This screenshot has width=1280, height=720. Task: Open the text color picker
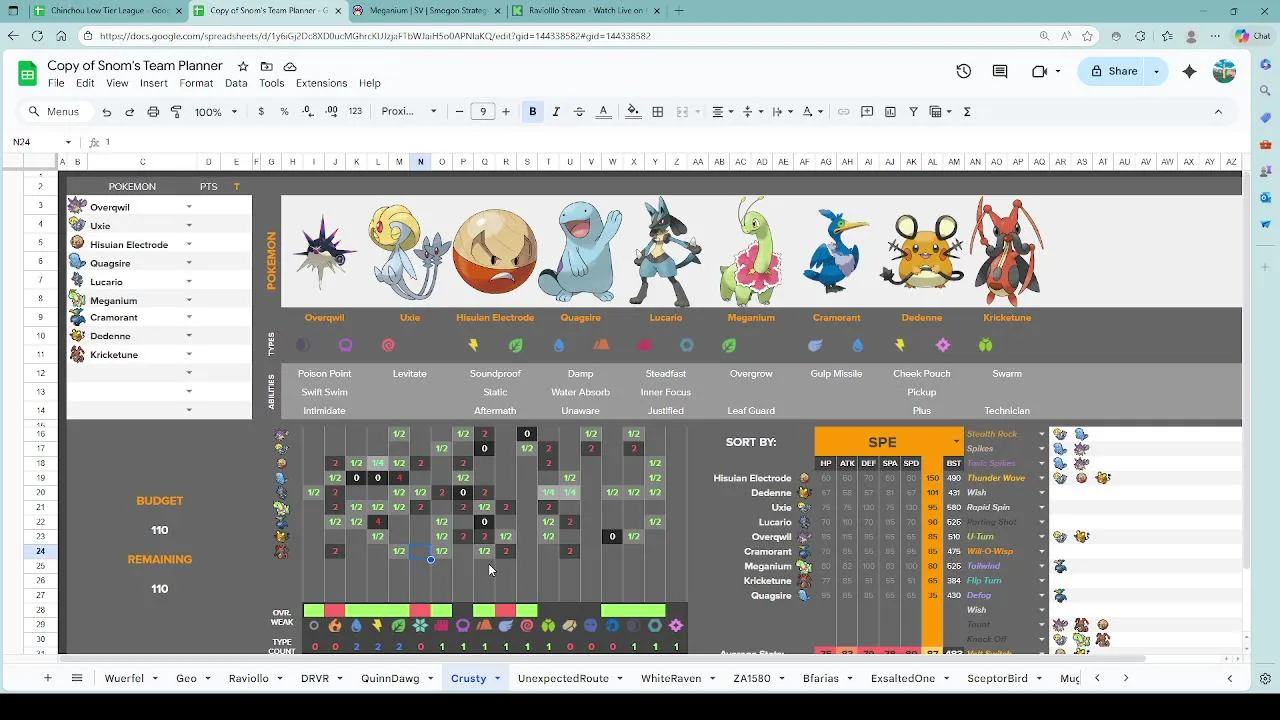coord(603,112)
